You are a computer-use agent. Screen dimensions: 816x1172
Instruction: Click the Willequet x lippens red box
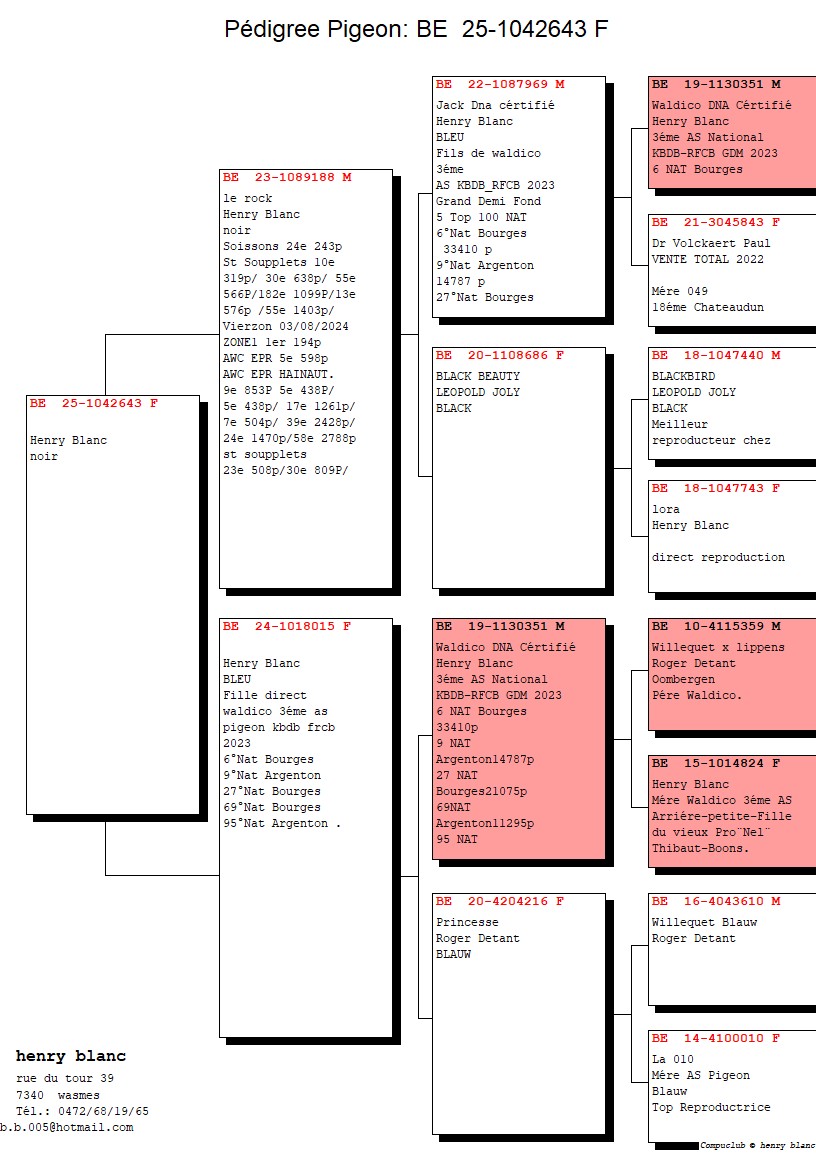pyautogui.click(x=732, y=674)
